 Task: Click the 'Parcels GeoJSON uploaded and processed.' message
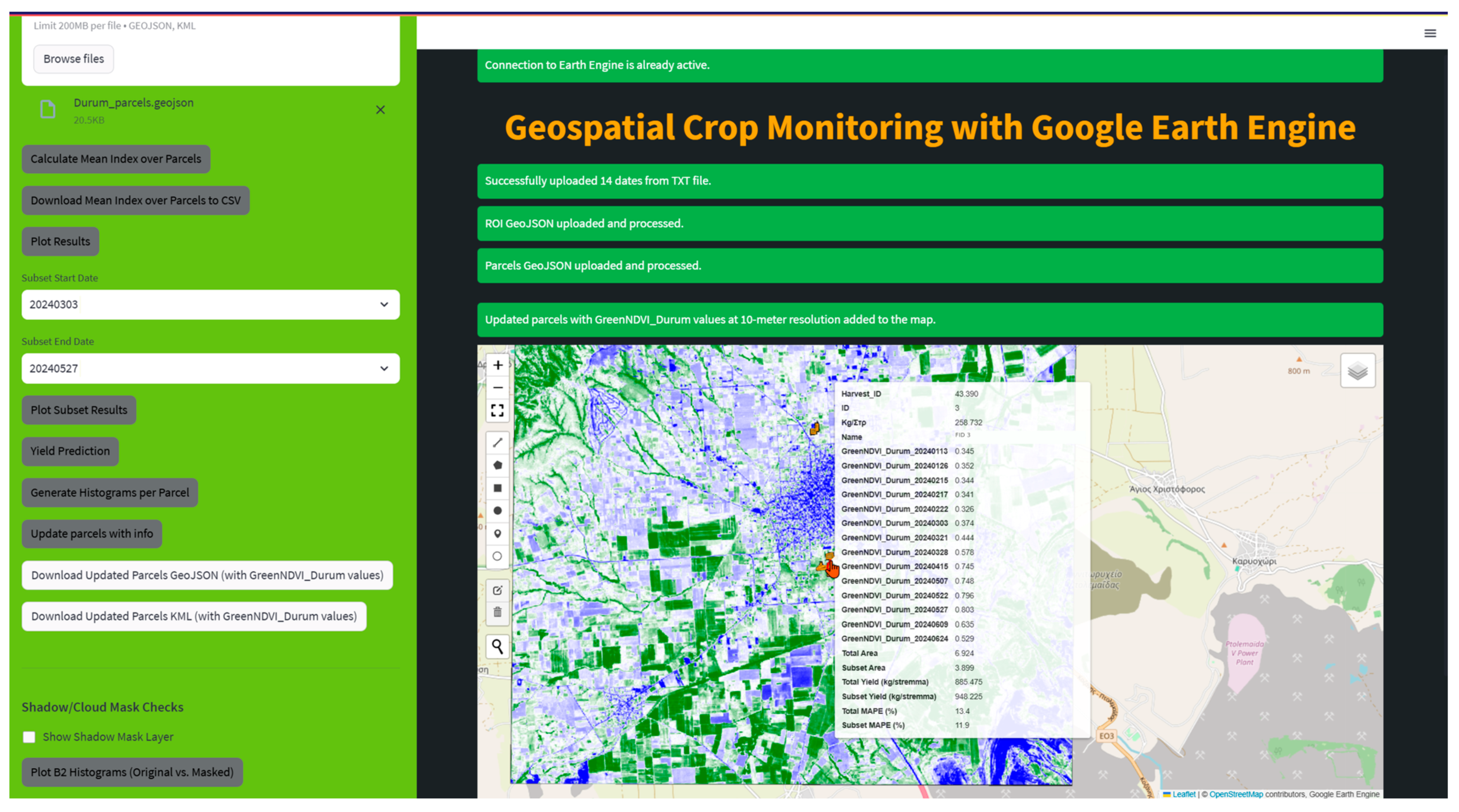930,266
